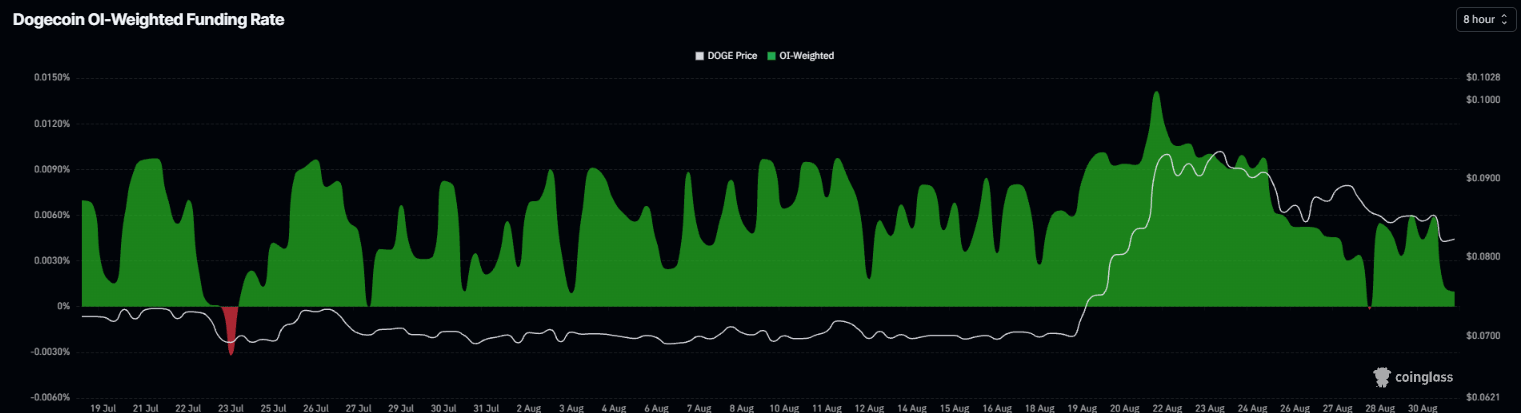Click the 20 Aug date label
Image resolution: width=1521 pixels, height=413 pixels.
1127,408
